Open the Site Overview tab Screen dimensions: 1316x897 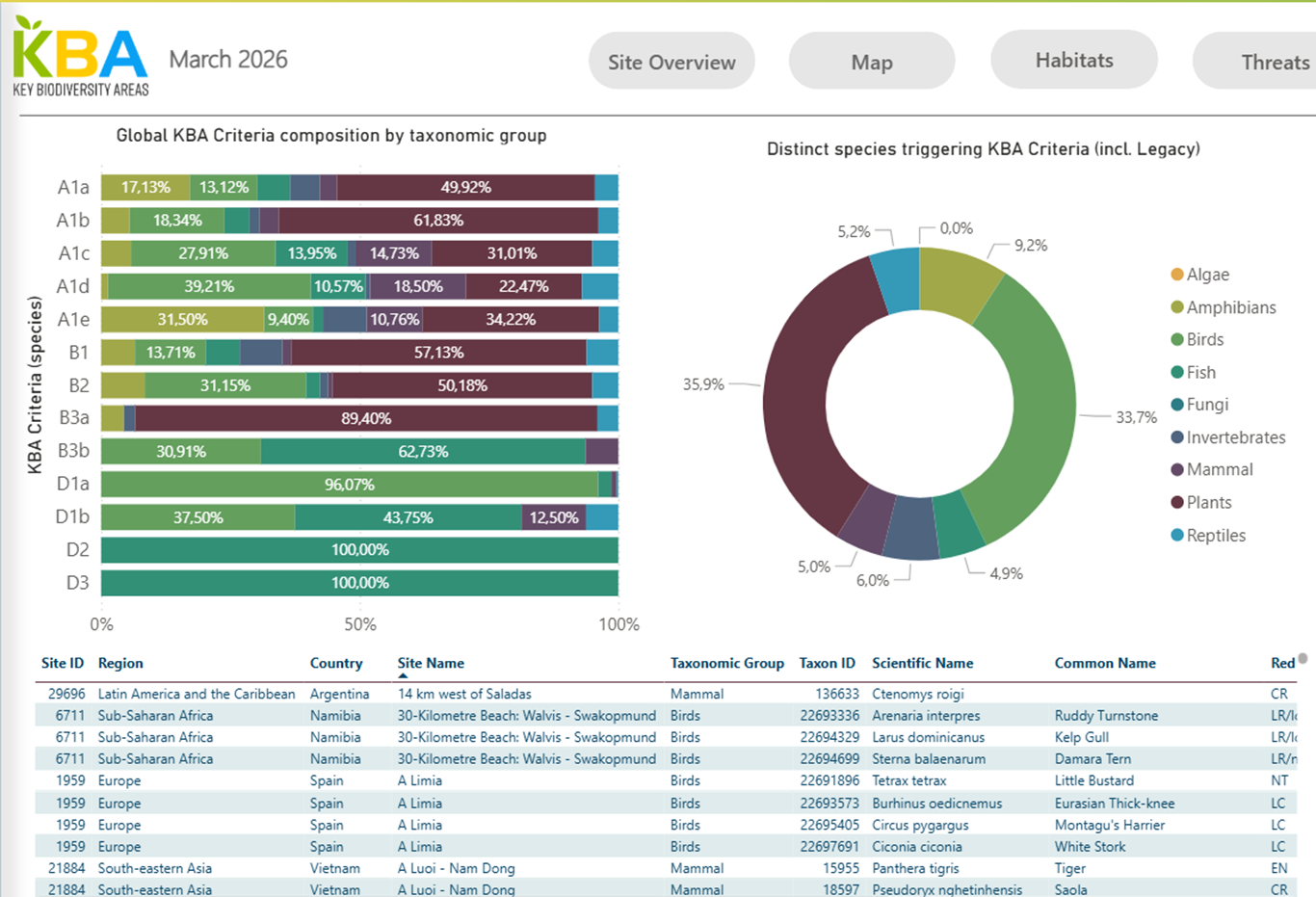(671, 62)
